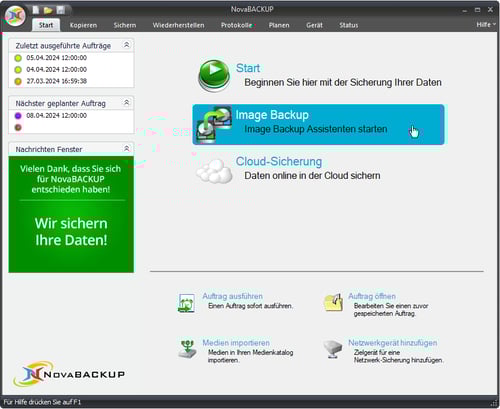The height and width of the screenshot is (409, 500).
Task: Click the Cloud-Sicherung cloud icon
Action: pos(214,171)
